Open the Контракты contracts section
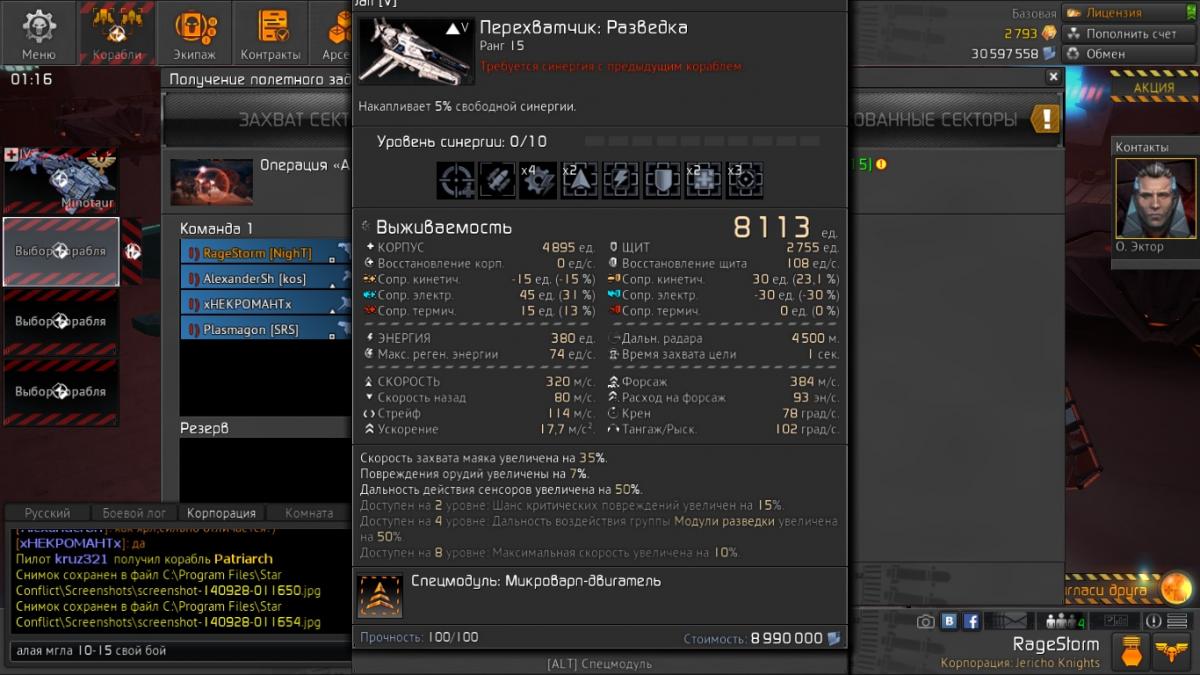 [x=271, y=33]
